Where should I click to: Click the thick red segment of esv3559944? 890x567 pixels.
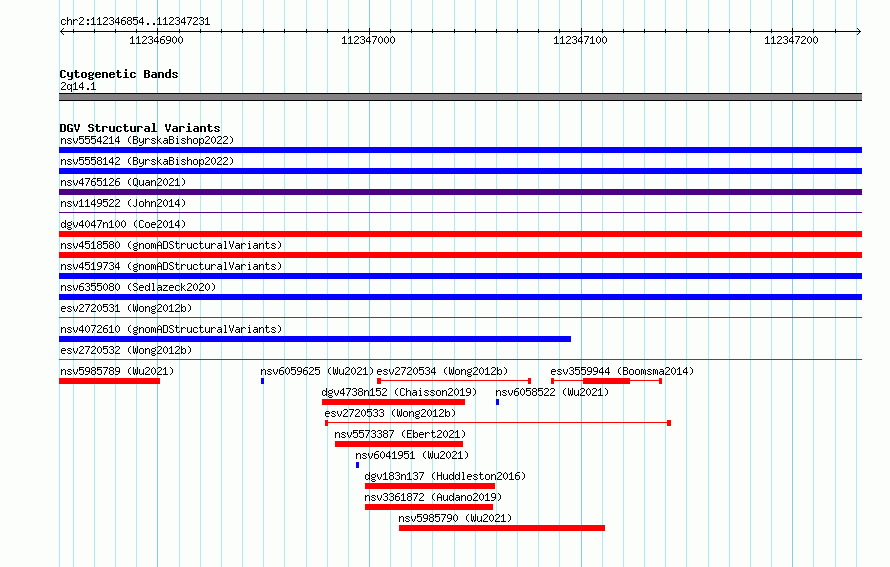(606, 381)
